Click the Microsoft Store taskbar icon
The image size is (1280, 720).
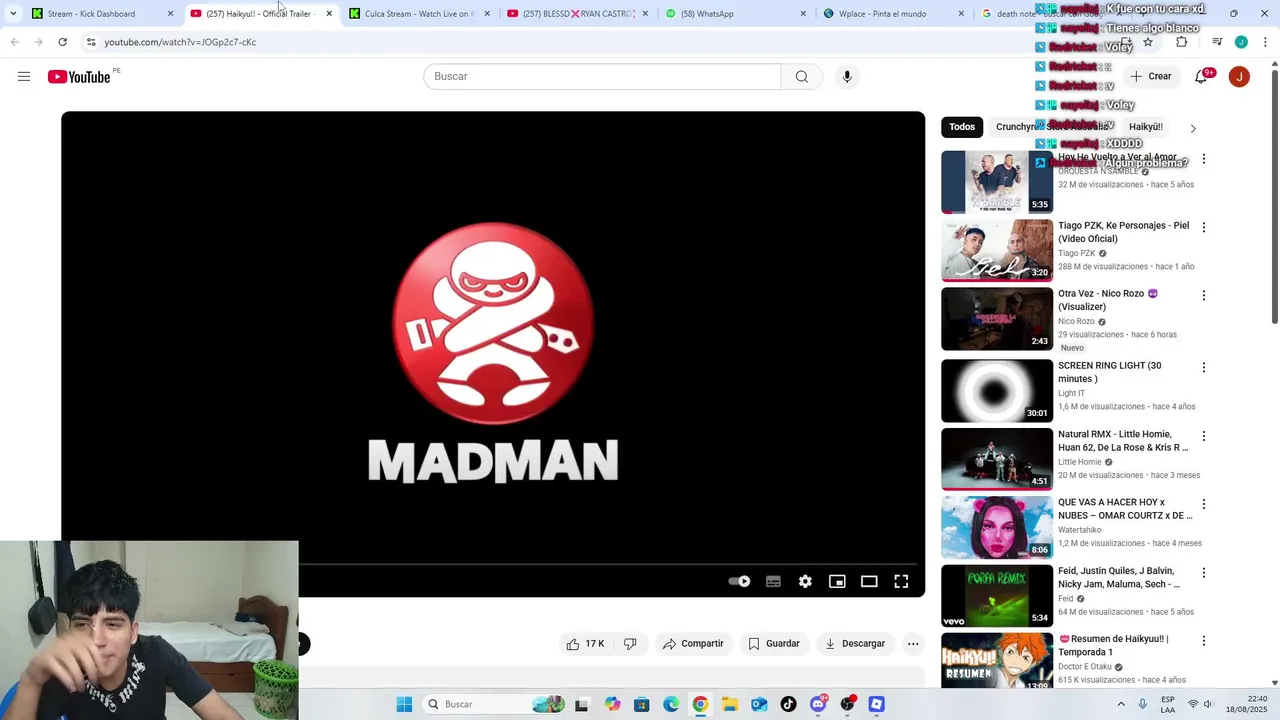642,704
